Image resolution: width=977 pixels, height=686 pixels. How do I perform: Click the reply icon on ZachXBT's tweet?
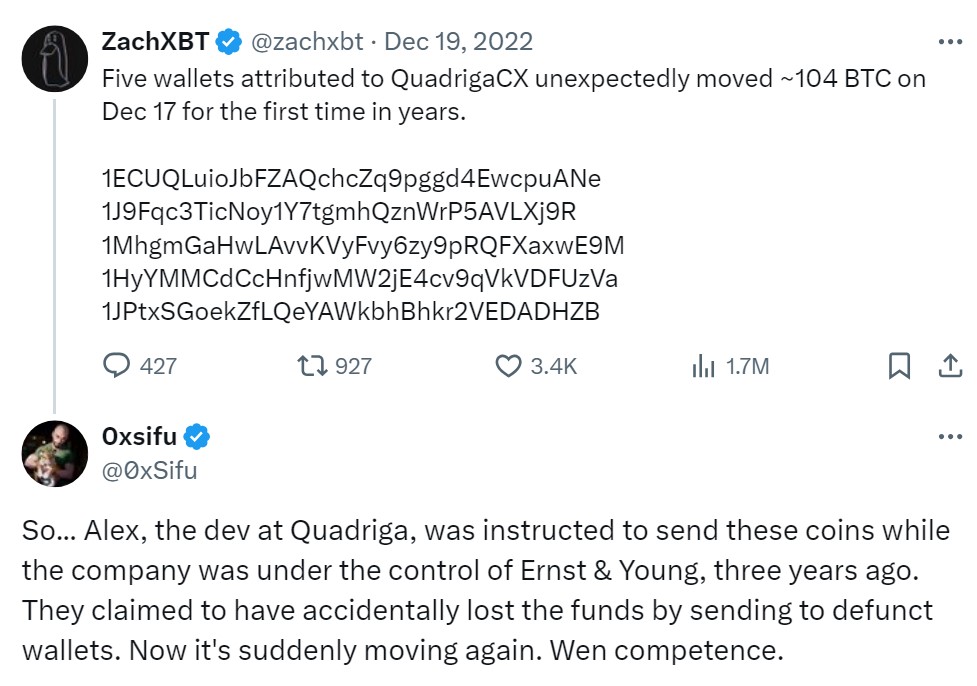(x=117, y=366)
